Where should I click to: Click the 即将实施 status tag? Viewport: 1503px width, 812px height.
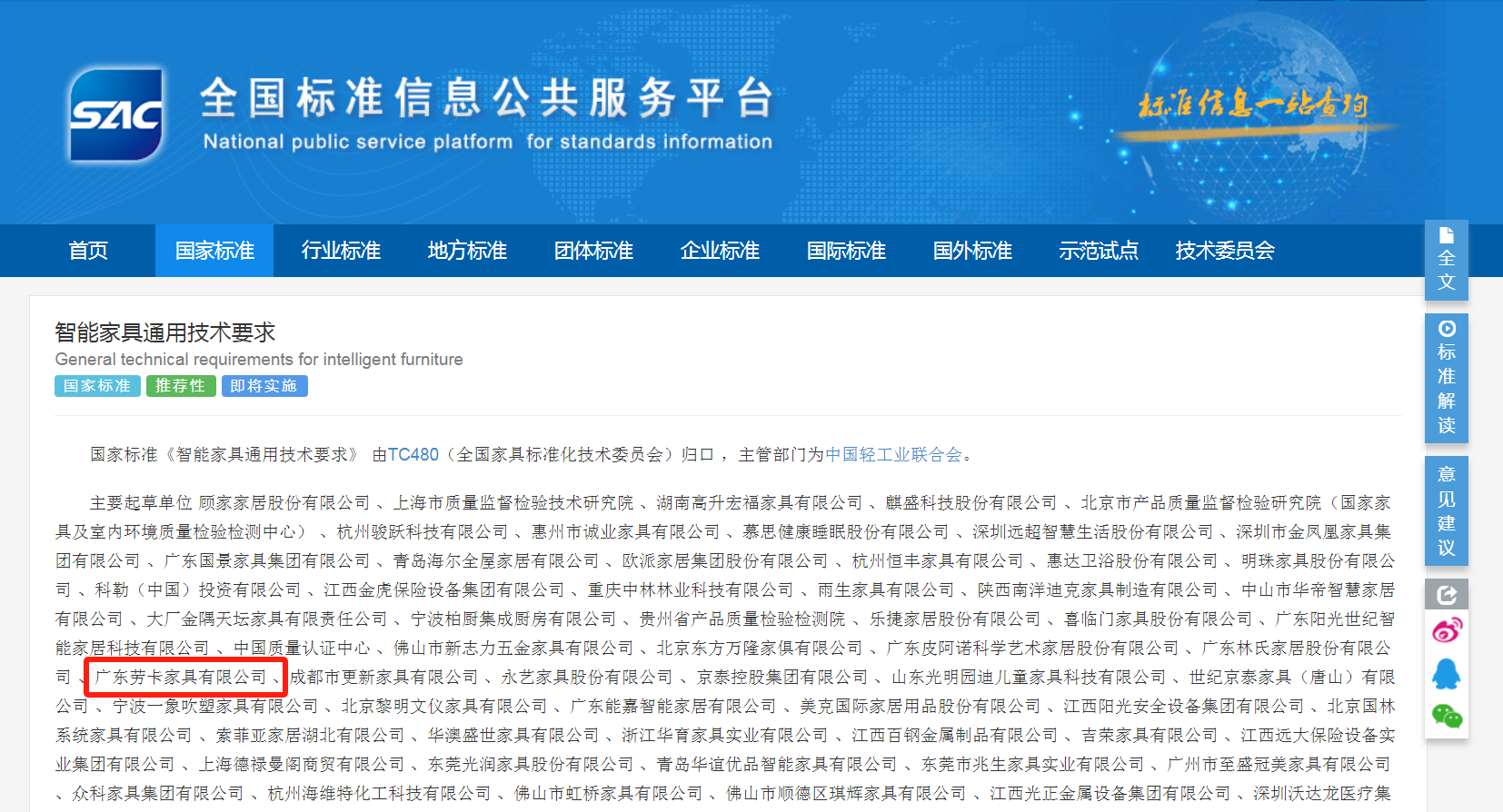tap(264, 386)
